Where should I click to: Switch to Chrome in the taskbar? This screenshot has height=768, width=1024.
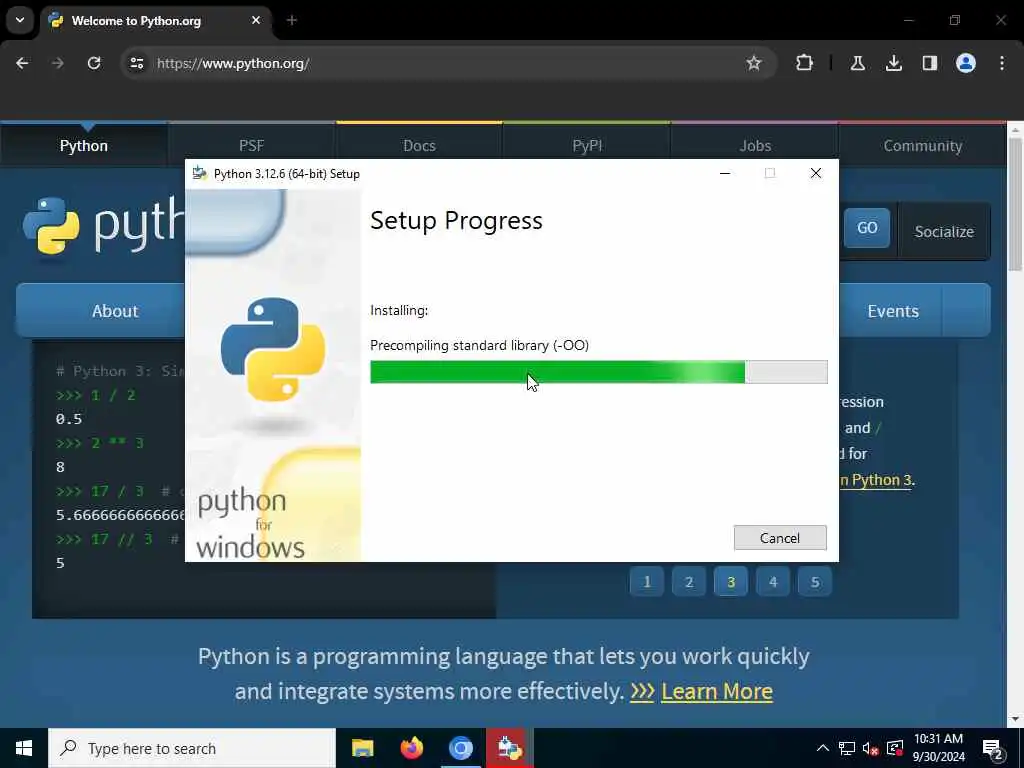click(x=460, y=748)
